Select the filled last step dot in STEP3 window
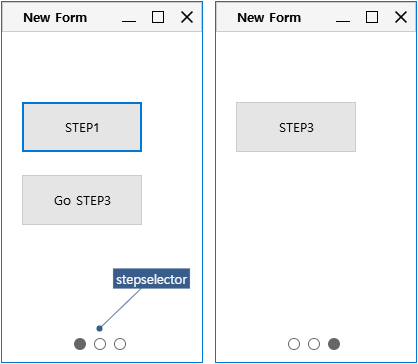 pos(334,344)
